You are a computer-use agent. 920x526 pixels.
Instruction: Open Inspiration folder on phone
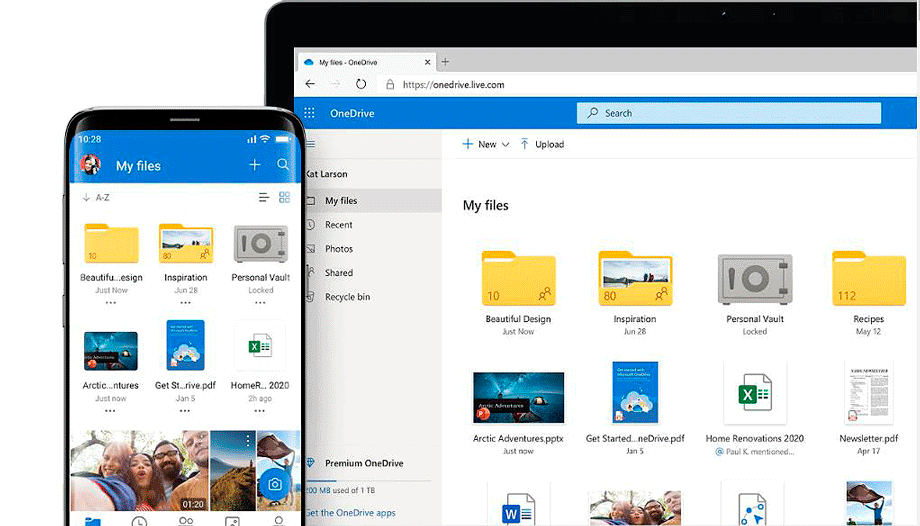coord(186,243)
